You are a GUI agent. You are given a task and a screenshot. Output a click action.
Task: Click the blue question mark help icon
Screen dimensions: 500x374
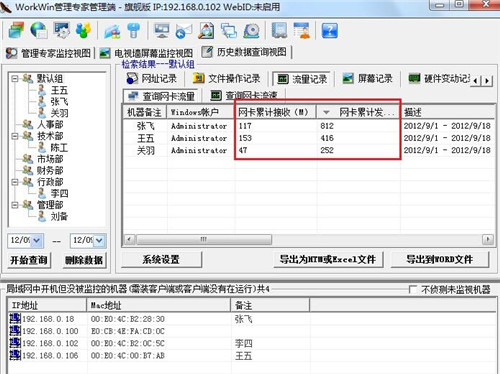(329, 31)
